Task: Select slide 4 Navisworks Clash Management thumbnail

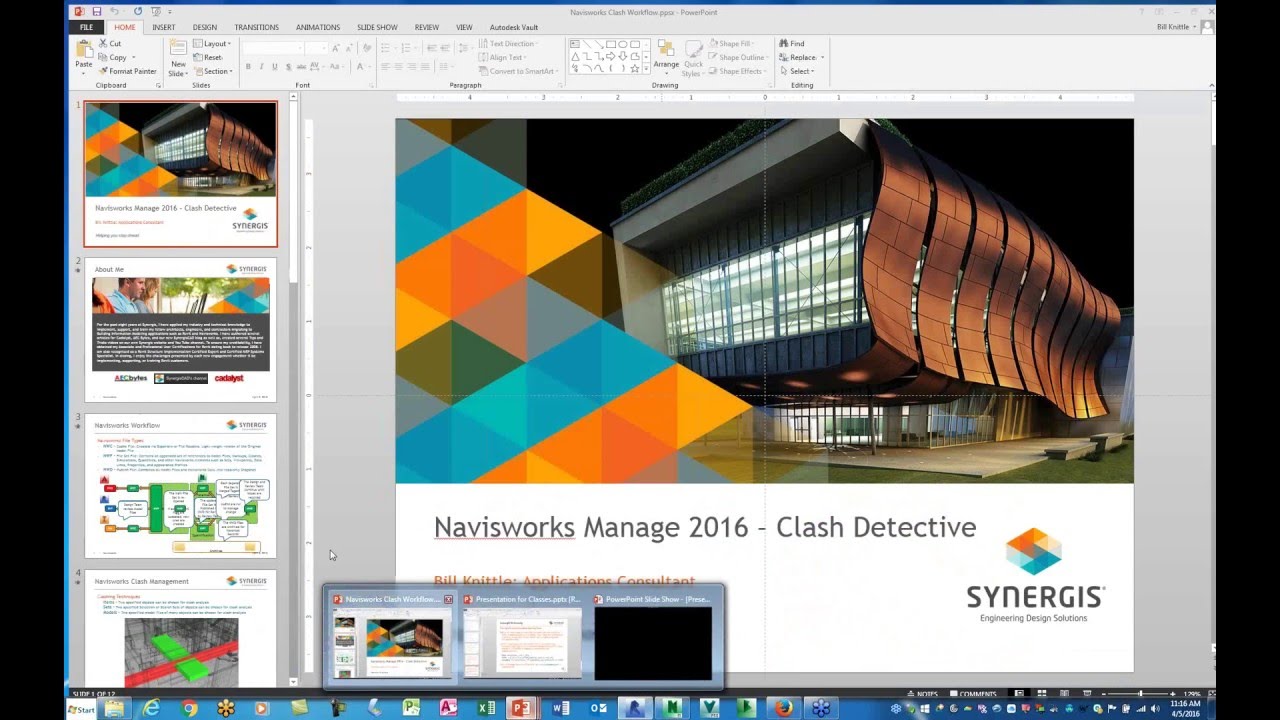Action: (180, 628)
